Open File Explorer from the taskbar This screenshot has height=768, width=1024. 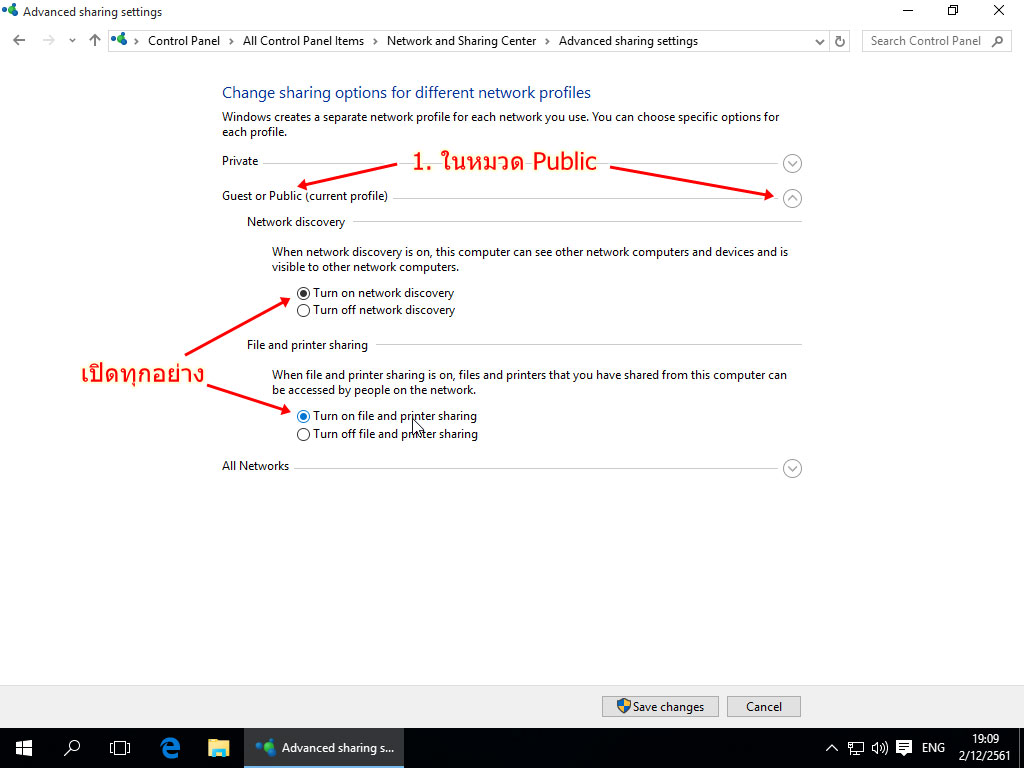coord(218,747)
